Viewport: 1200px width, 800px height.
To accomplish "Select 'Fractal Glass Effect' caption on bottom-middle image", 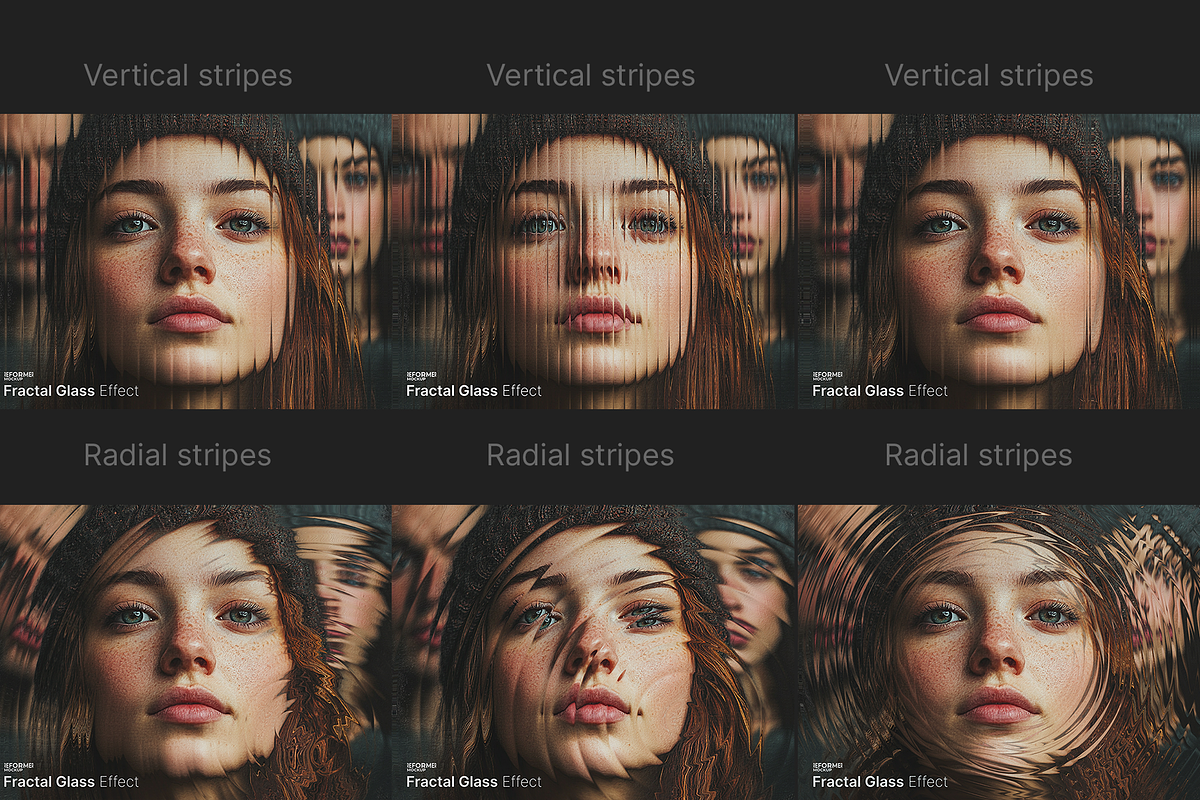I will tap(474, 782).
